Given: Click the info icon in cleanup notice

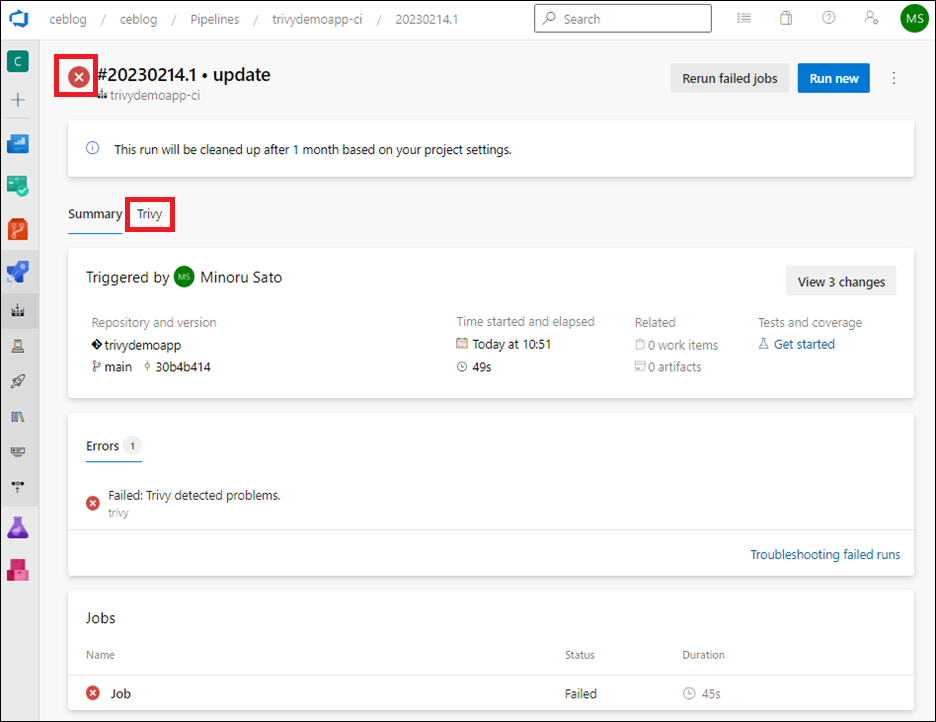Looking at the screenshot, I should [x=93, y=148].
